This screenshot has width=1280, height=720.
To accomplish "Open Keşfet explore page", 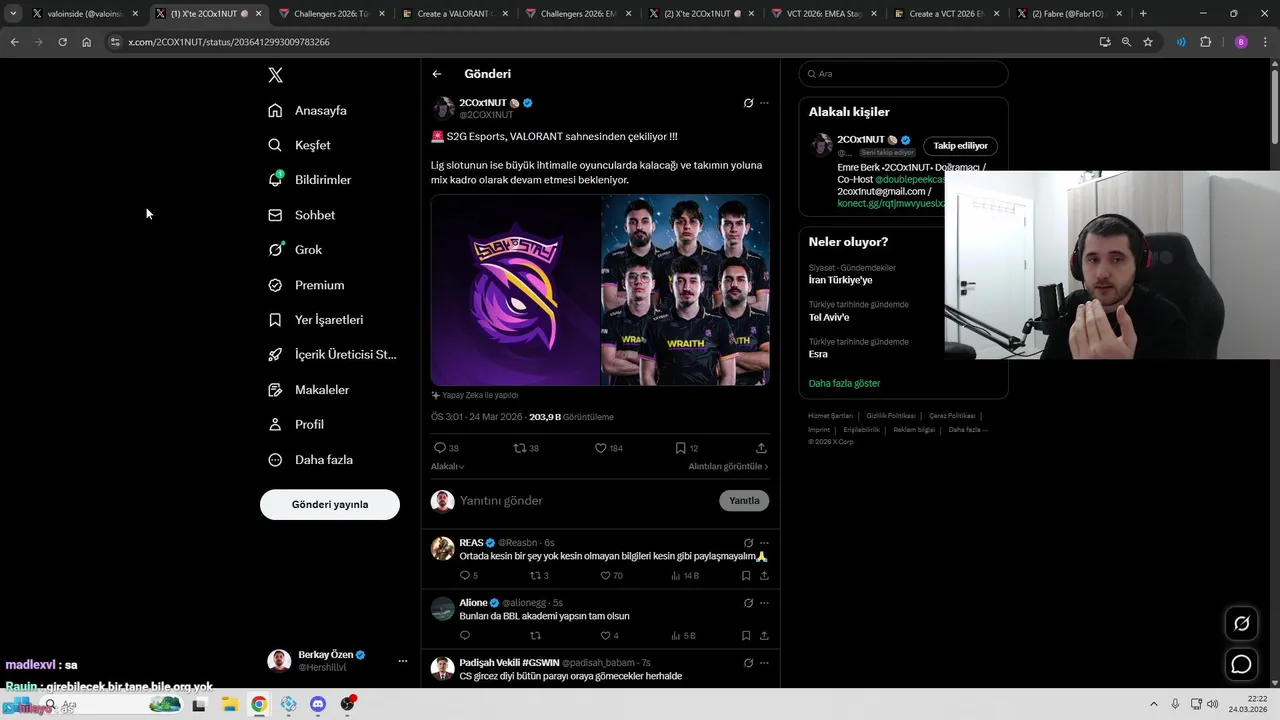I will coord(300,145).
